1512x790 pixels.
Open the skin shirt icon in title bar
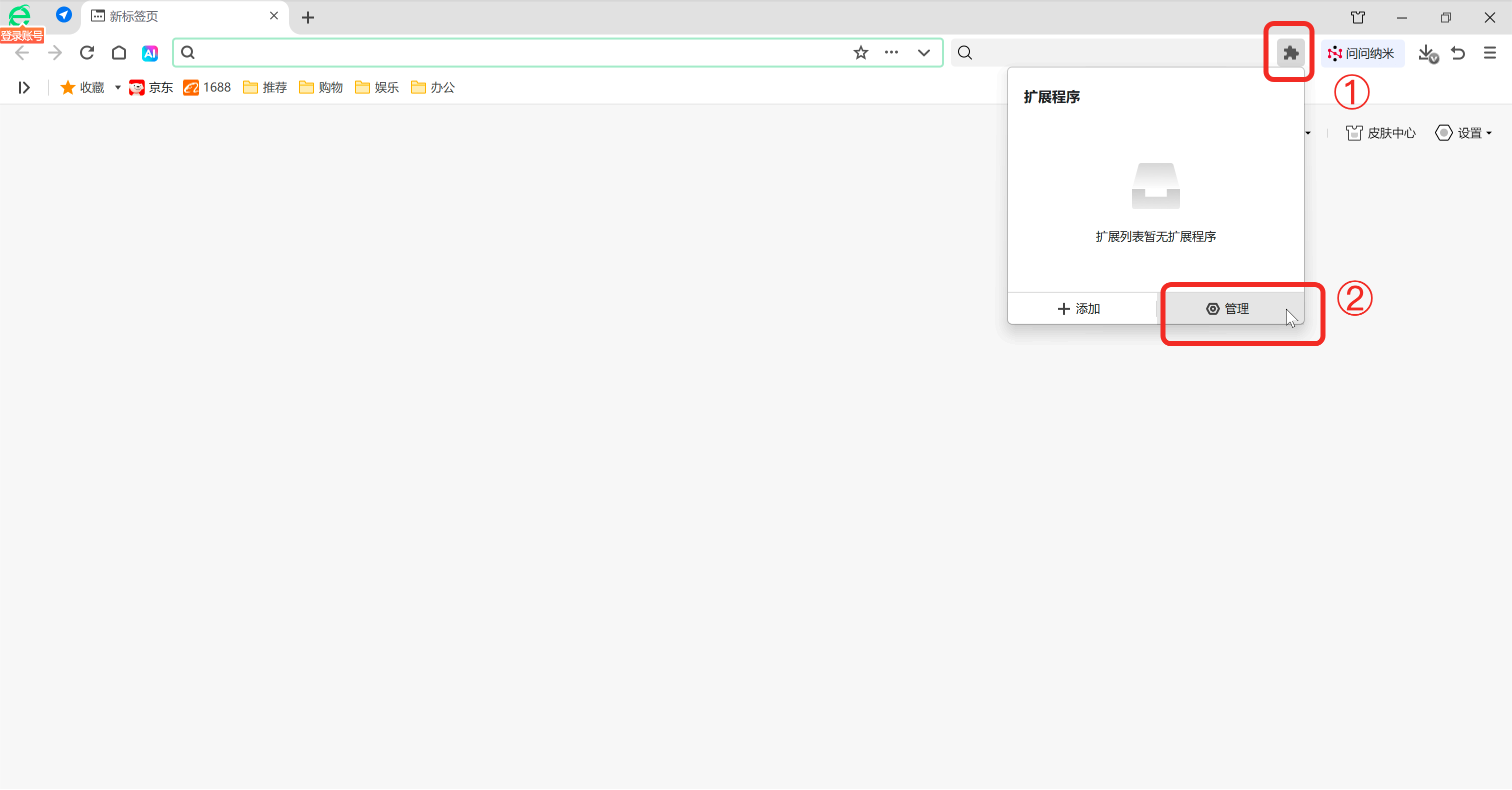(x=1357, y=17)
